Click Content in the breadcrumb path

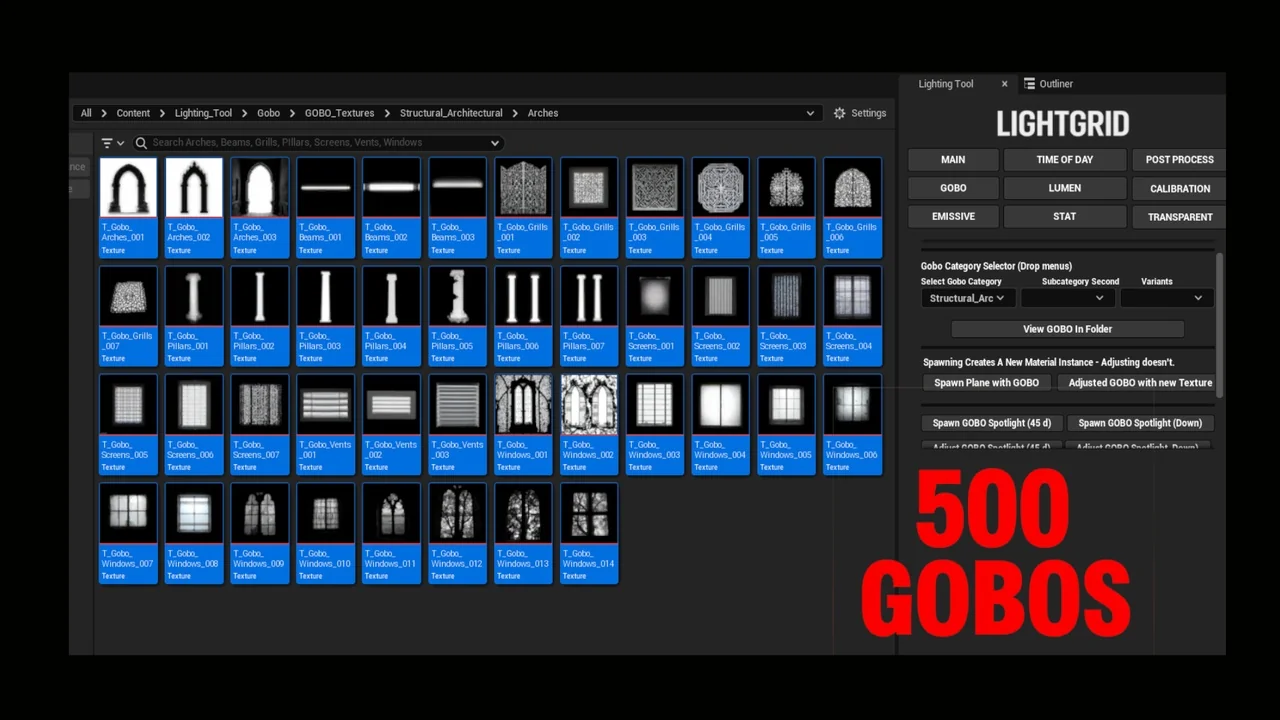[x=133, y=113]
